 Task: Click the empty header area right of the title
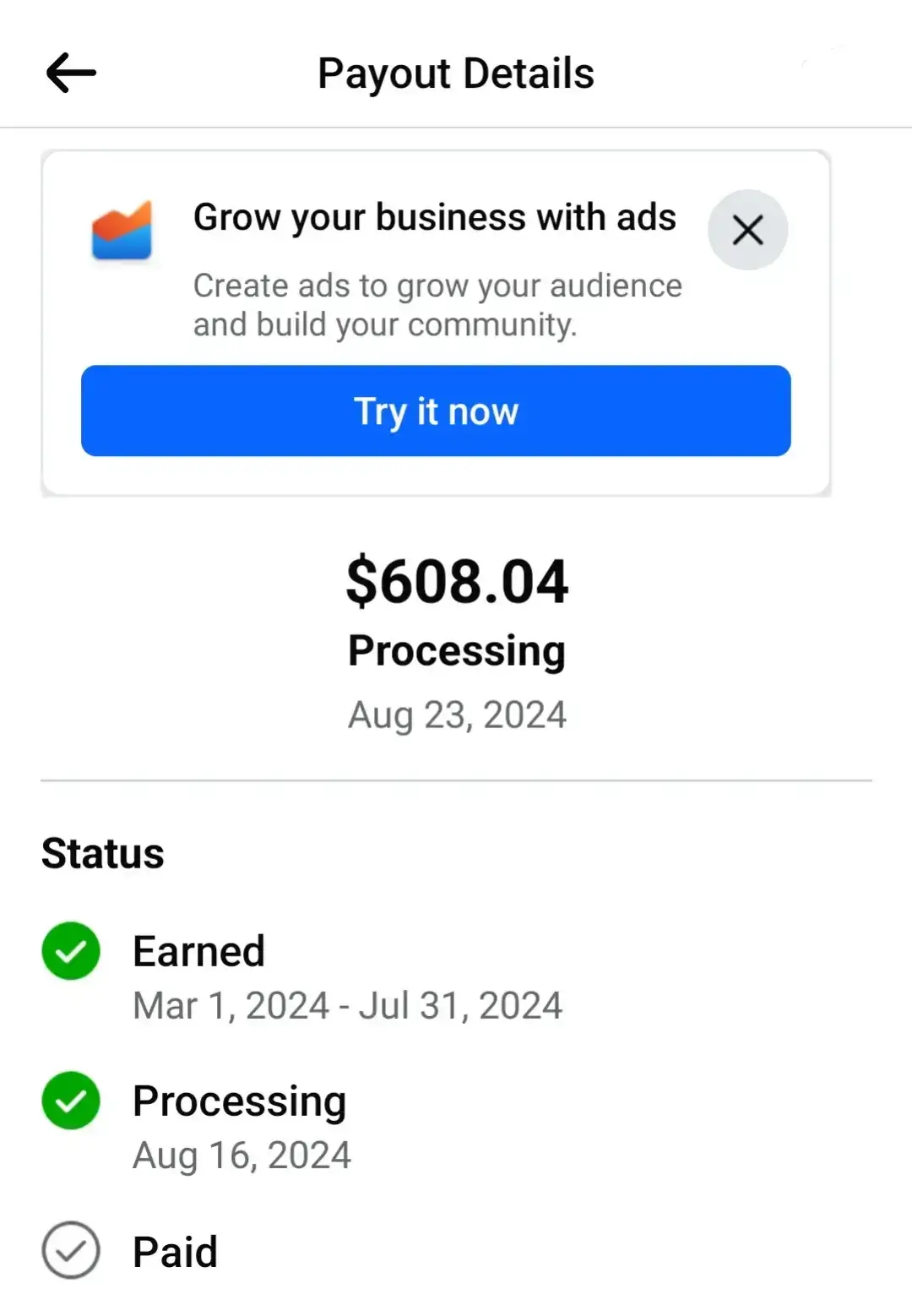pos(760,73)
